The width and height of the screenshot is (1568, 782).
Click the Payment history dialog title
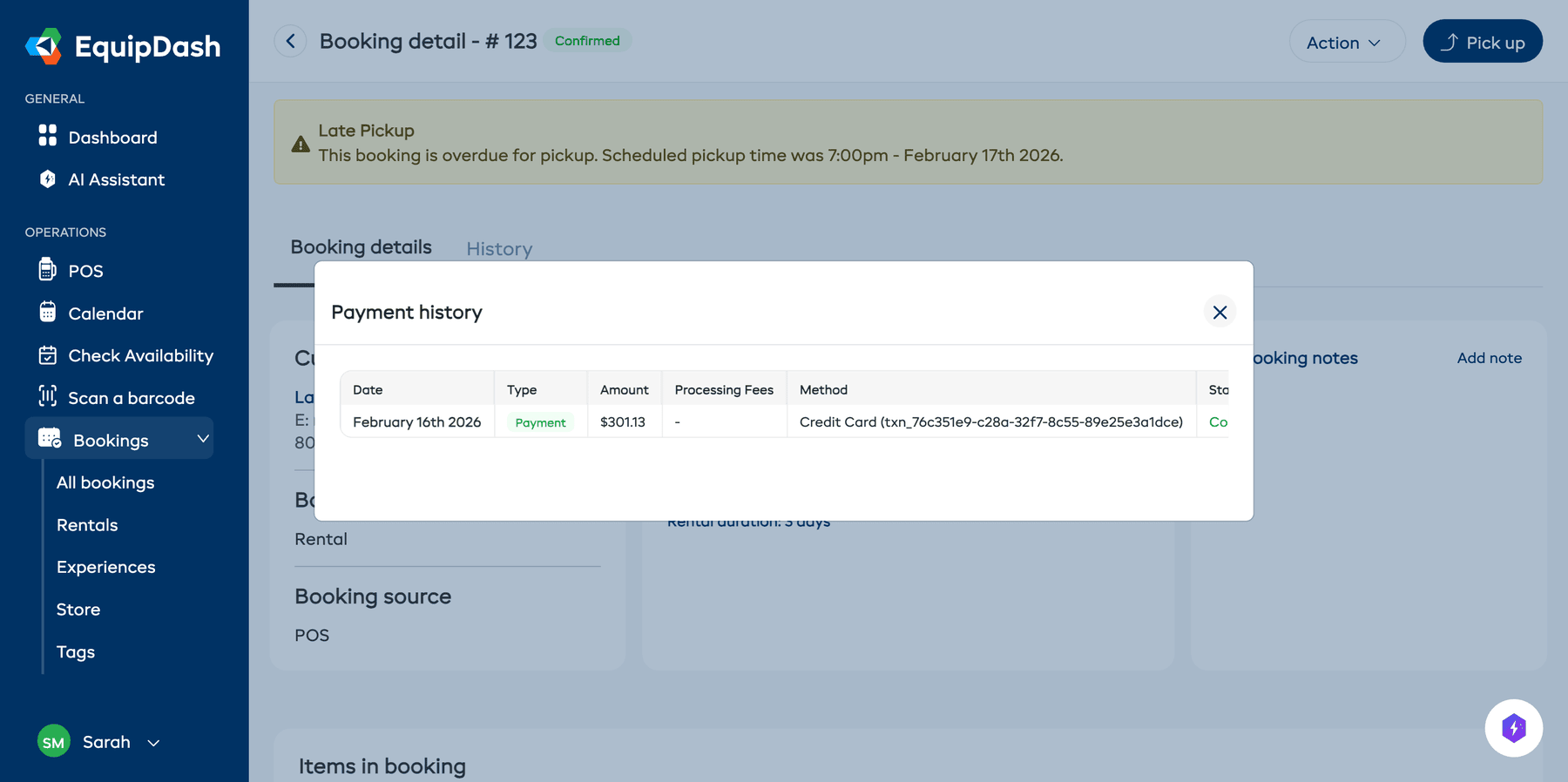[x=407, y=313]
